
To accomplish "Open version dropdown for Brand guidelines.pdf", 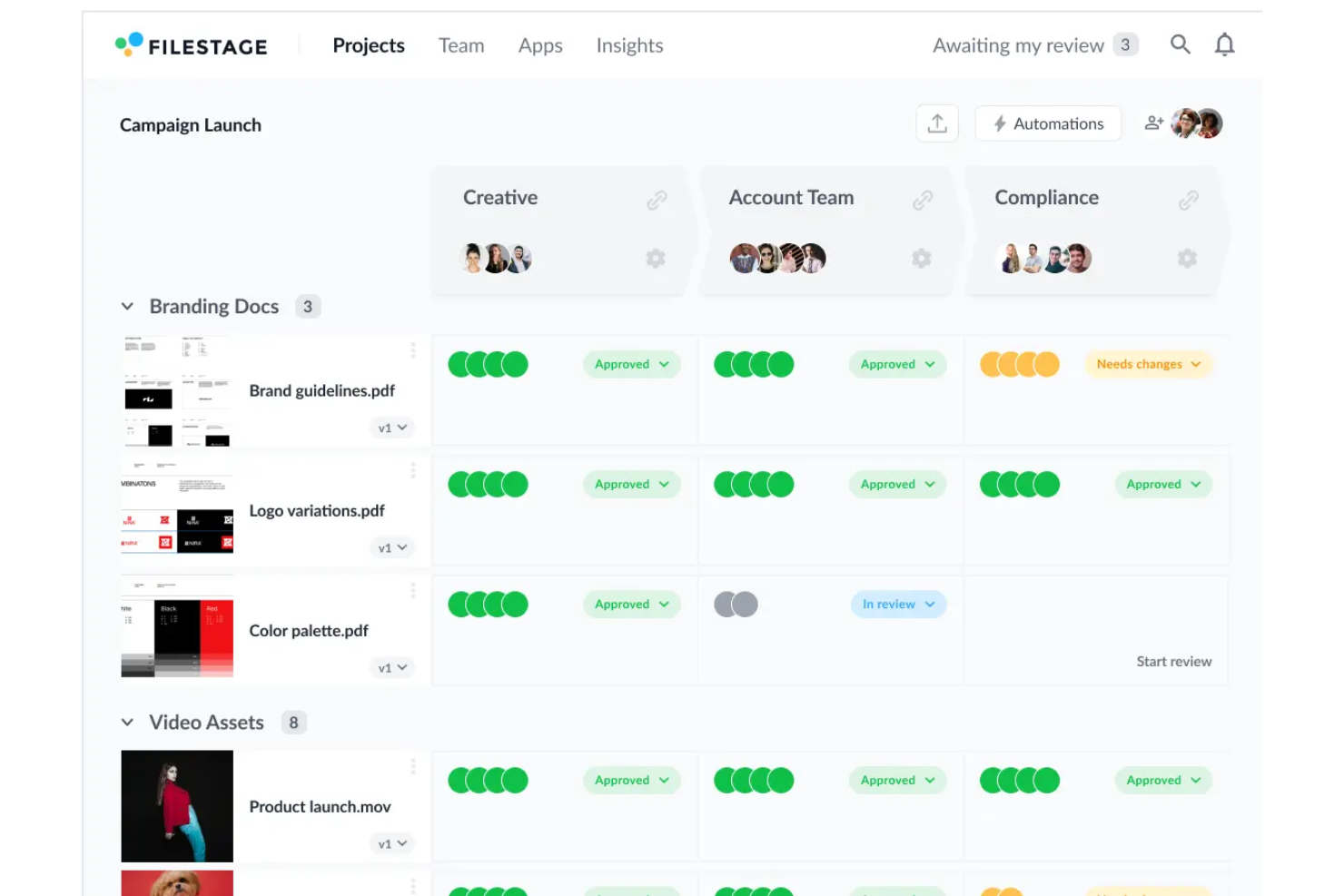I will point(392,428).
